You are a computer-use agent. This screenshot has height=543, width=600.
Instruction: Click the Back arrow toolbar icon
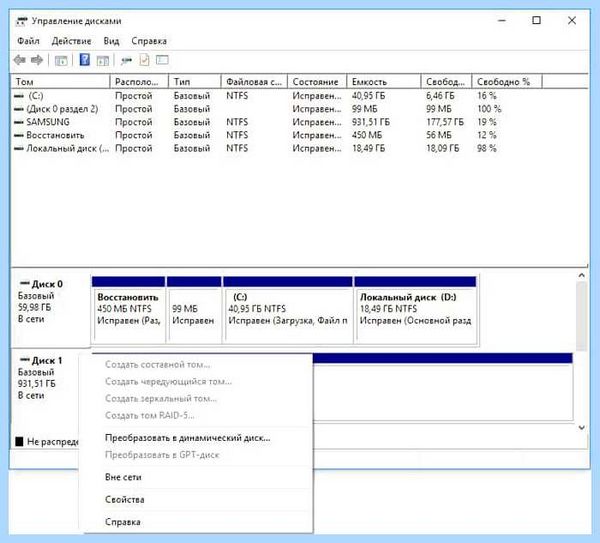point(20,60)
